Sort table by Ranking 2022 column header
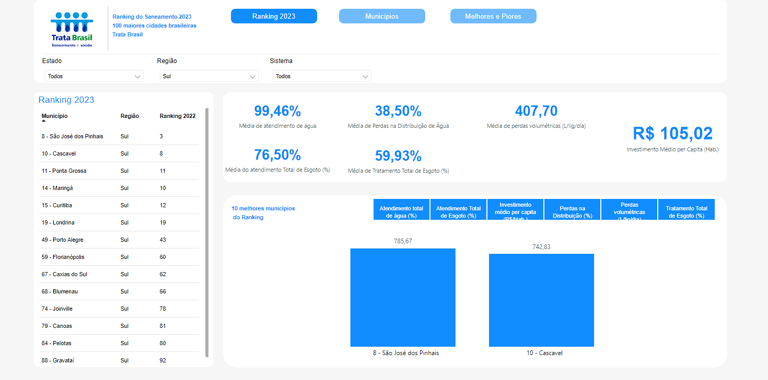The image size is (768, 380). pyautogui.click(x=177, y=116)
